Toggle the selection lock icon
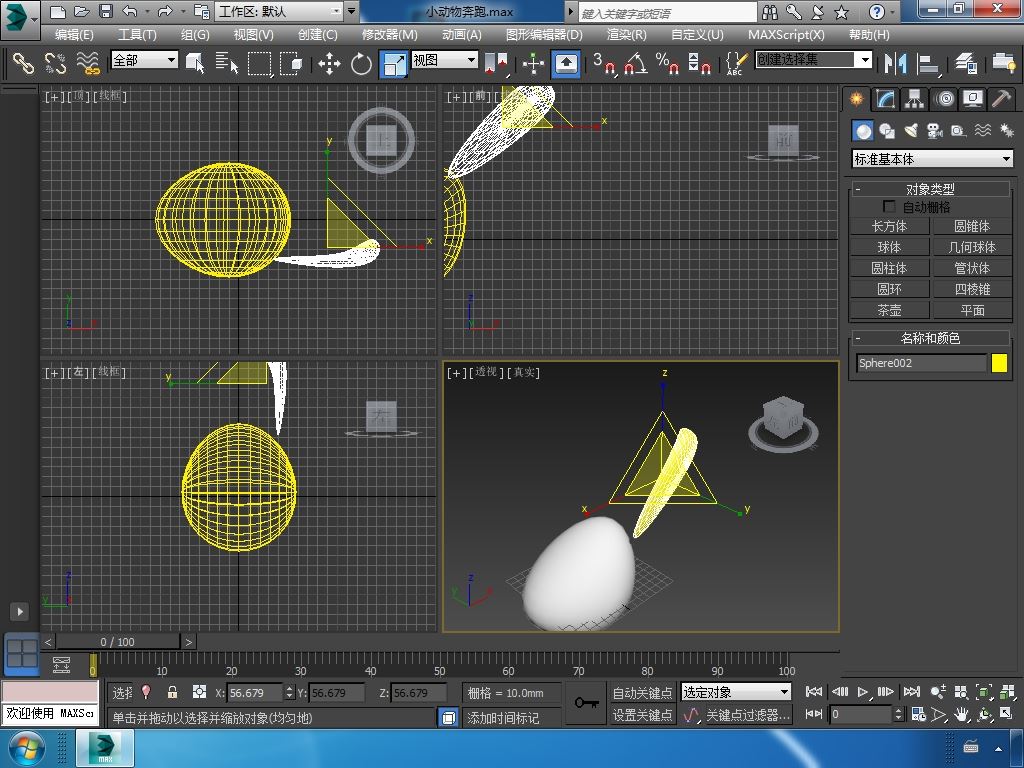Viewport: 1024px width, 768px height. 172,692
